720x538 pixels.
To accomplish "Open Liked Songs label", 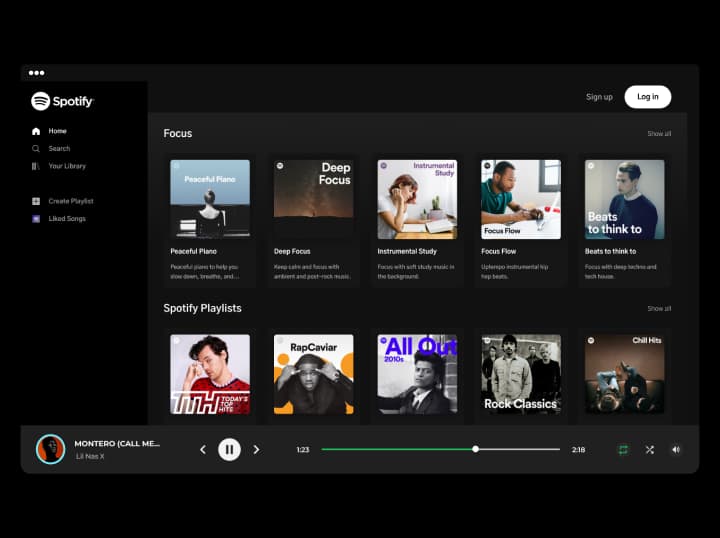I will click(67, 219).
